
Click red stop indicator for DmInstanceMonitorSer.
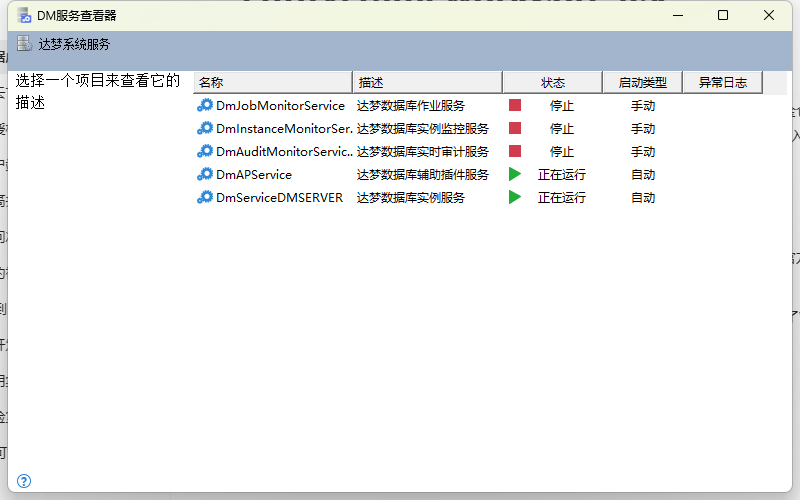pos(515,128)
